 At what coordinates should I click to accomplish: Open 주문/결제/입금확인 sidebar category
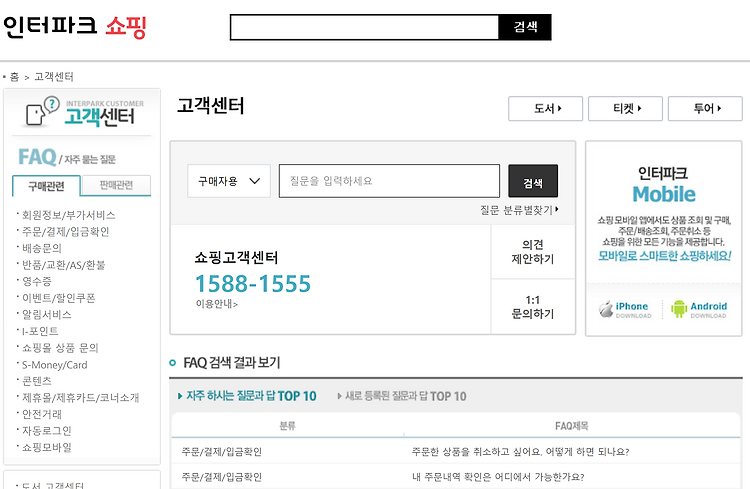point(66,232)
